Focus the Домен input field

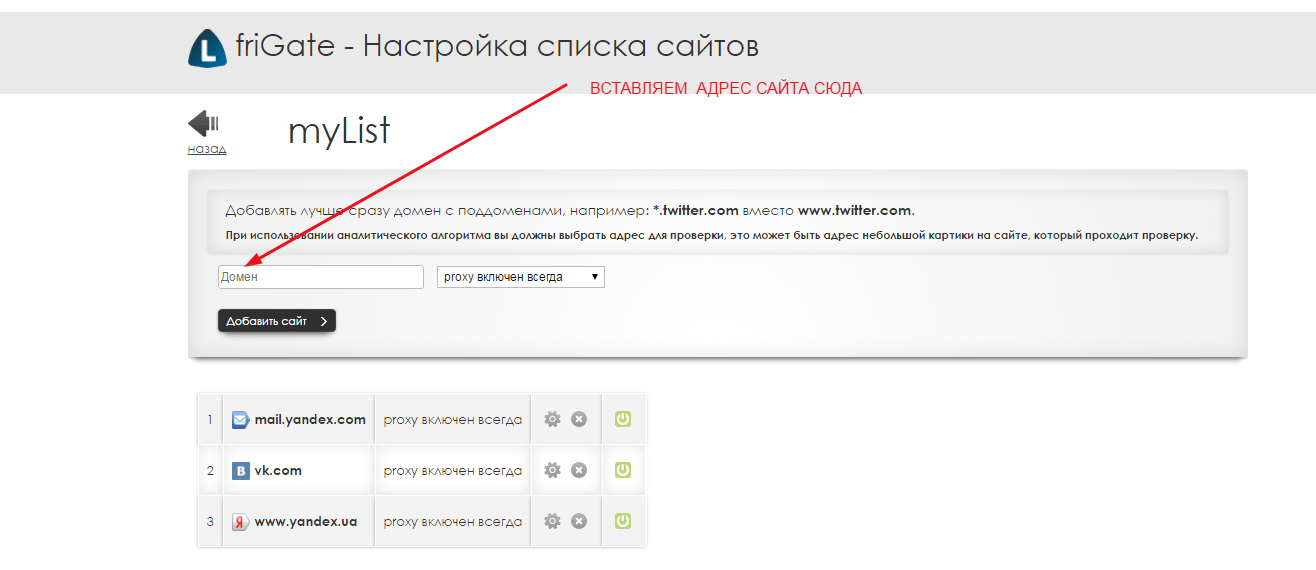click(x=321, y=277)
